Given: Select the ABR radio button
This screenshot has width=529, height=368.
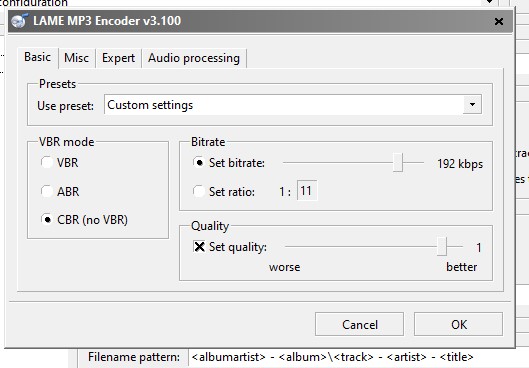Looking at the screenshot, I should coord(47,191).
